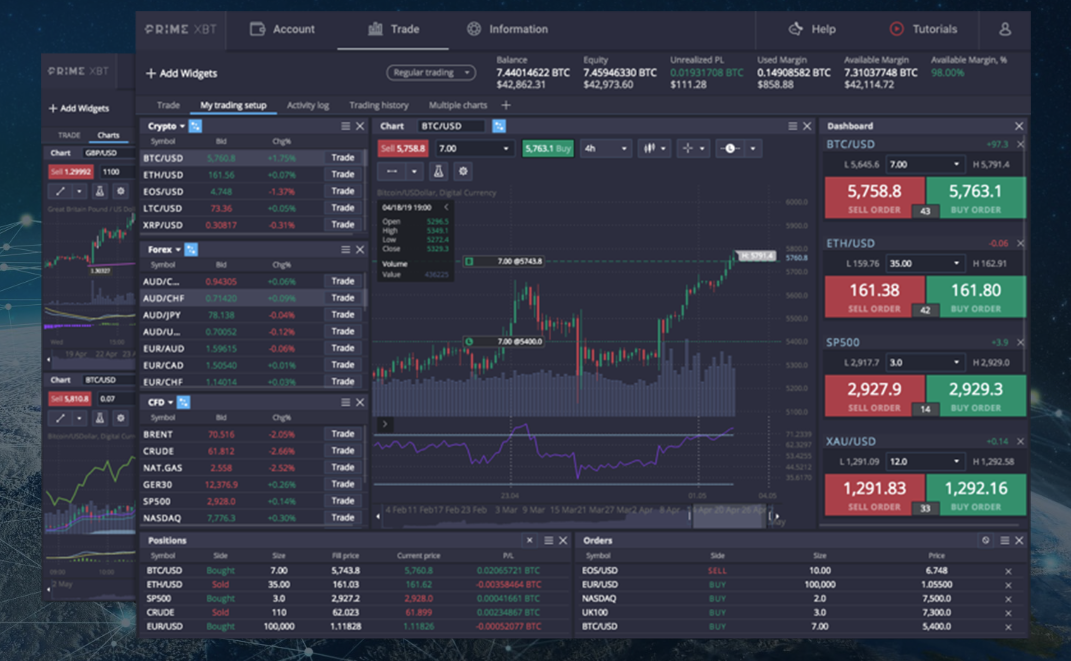Click the 7.00 @5743.8 position marker on chart
The height and width of the screenshot is (661, 1071).
click(x=506, y=262)
